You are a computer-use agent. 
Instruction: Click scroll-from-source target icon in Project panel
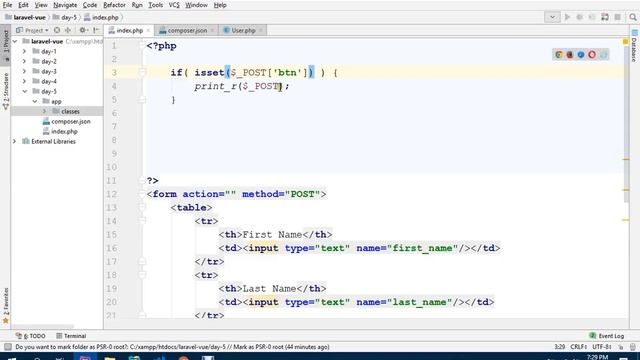[x=57, y=30]
